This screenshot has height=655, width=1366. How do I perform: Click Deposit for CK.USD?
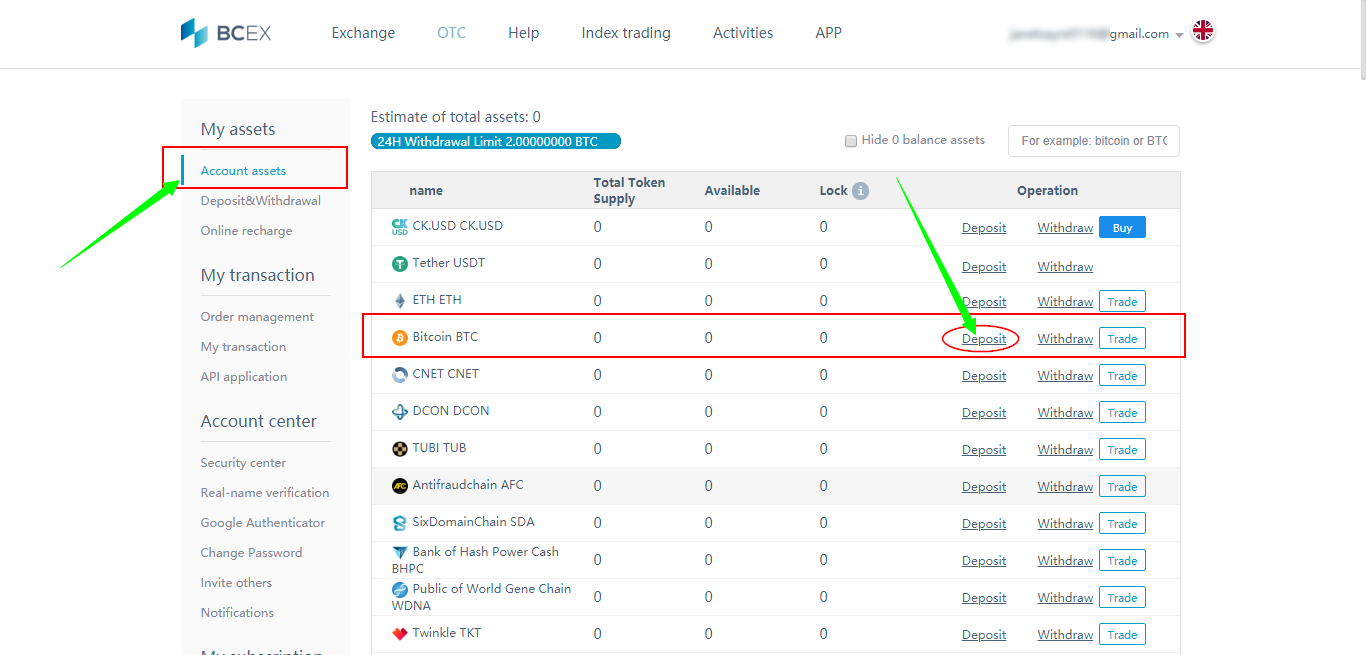[x=984, y=228]
